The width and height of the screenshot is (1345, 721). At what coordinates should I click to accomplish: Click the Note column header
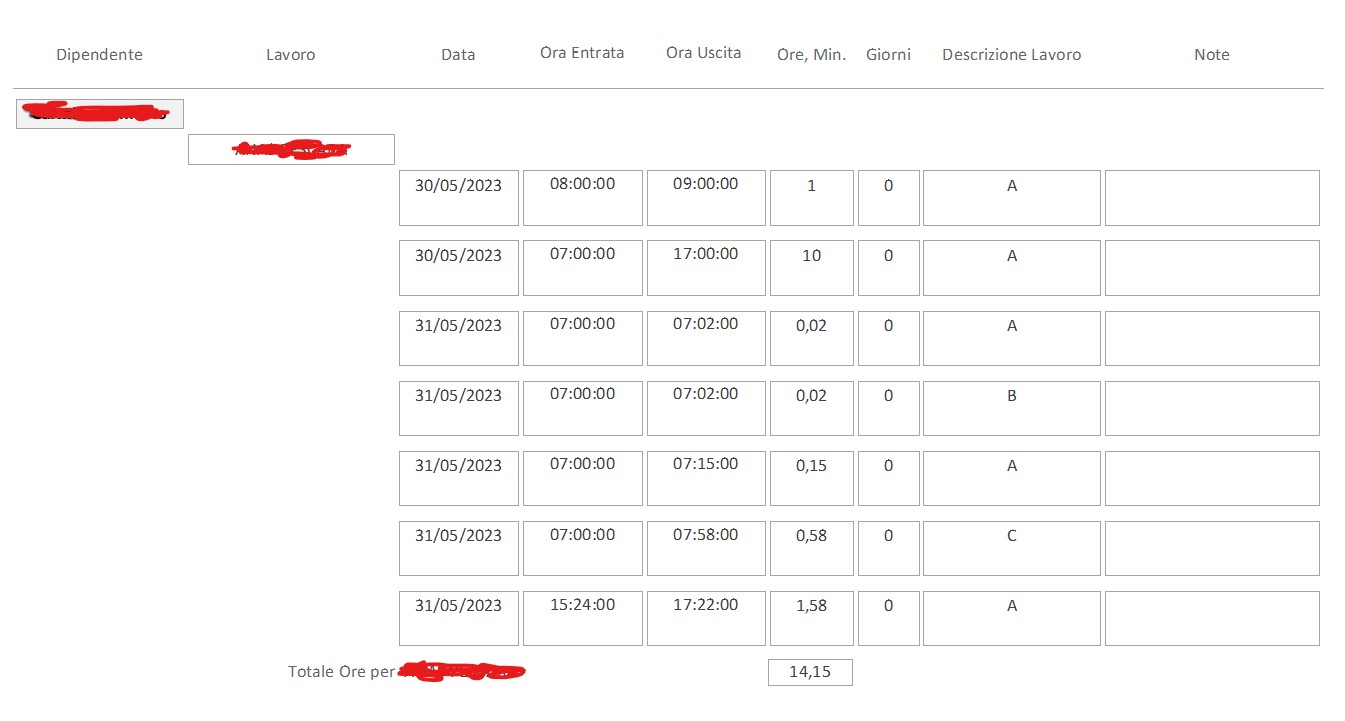pyautogui.click(x=1211, y=54)
